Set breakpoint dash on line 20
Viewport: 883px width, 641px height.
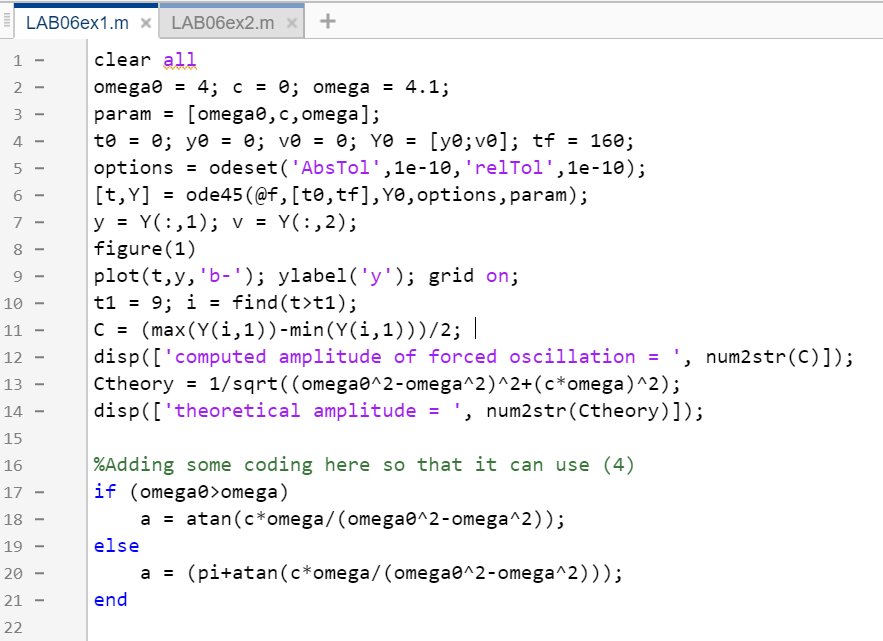pyautogui.click(x=39, y=573)
